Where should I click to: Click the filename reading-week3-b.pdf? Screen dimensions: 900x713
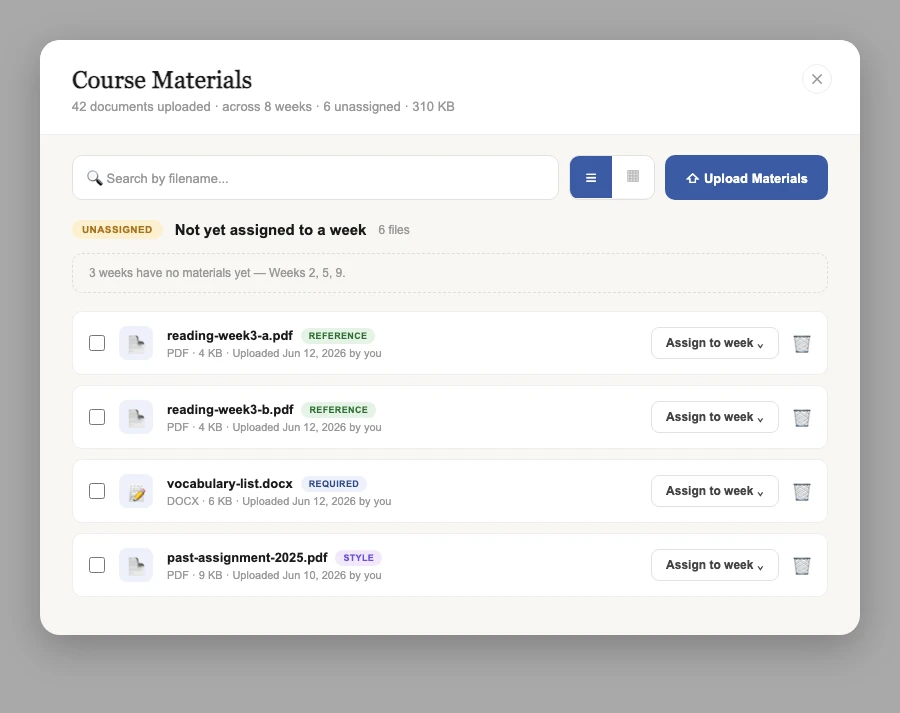pos(230,410)
